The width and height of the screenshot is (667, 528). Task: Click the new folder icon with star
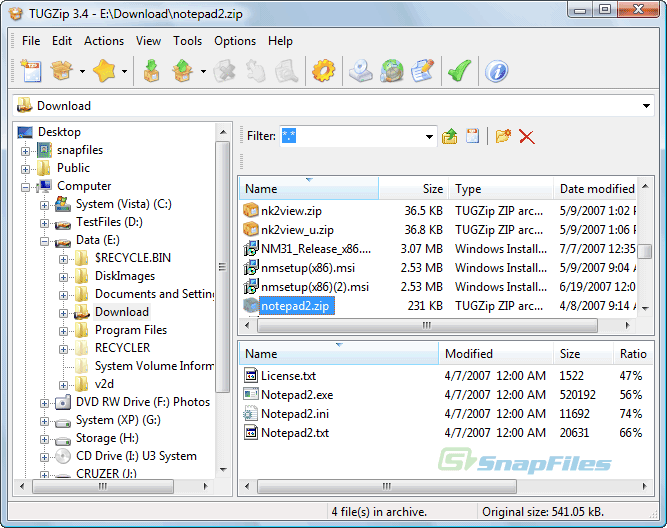(x=503, y=136)
